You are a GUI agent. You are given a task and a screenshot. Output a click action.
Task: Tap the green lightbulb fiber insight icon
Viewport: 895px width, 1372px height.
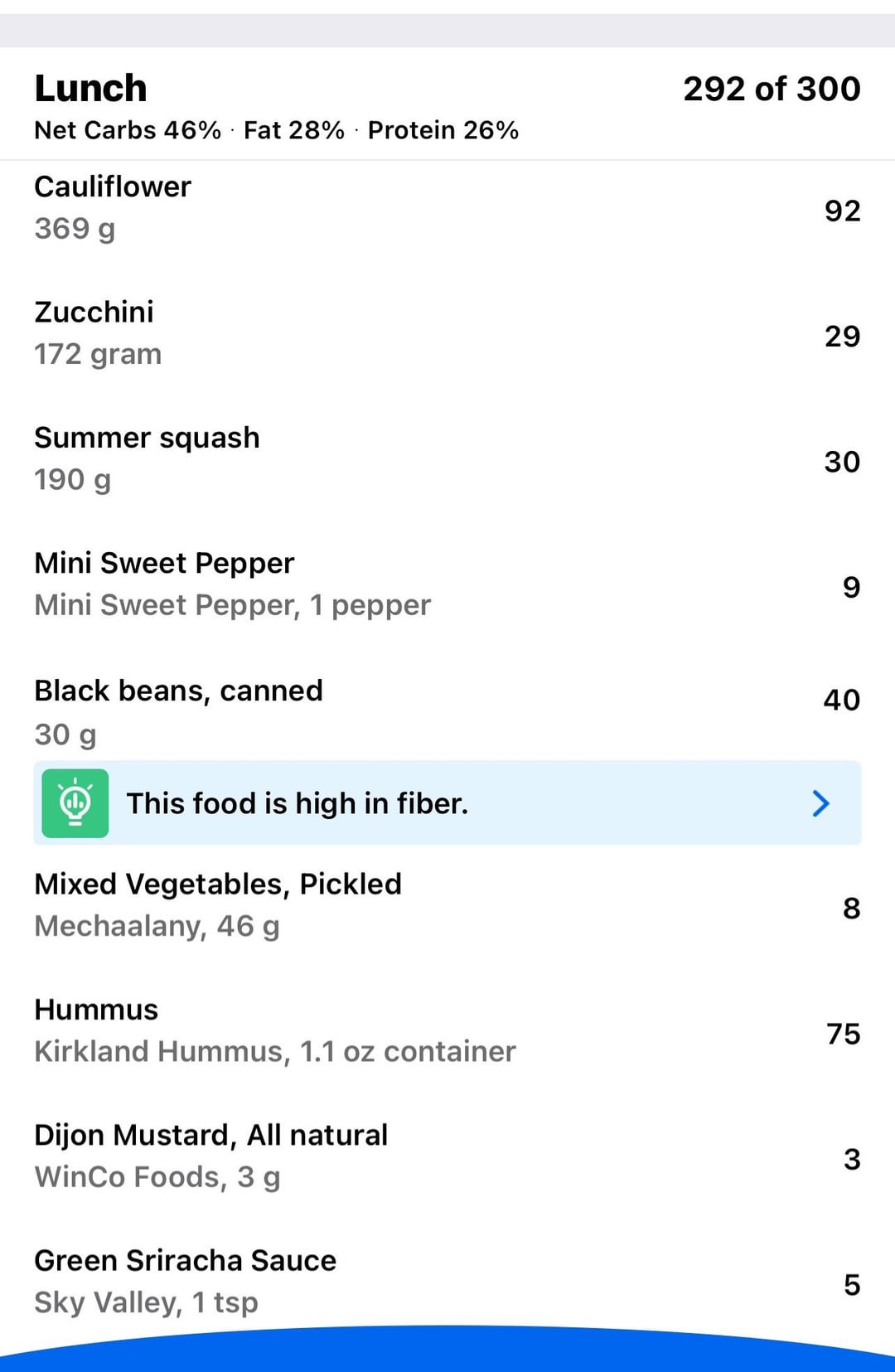(75, 802)
